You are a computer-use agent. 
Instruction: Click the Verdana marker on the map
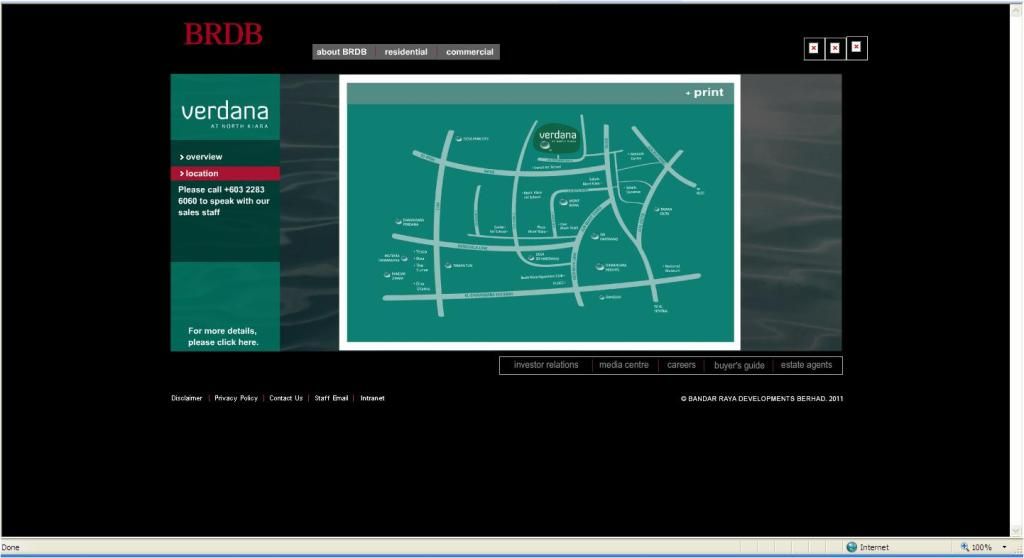pyautogui.click(x=557, y=137)
